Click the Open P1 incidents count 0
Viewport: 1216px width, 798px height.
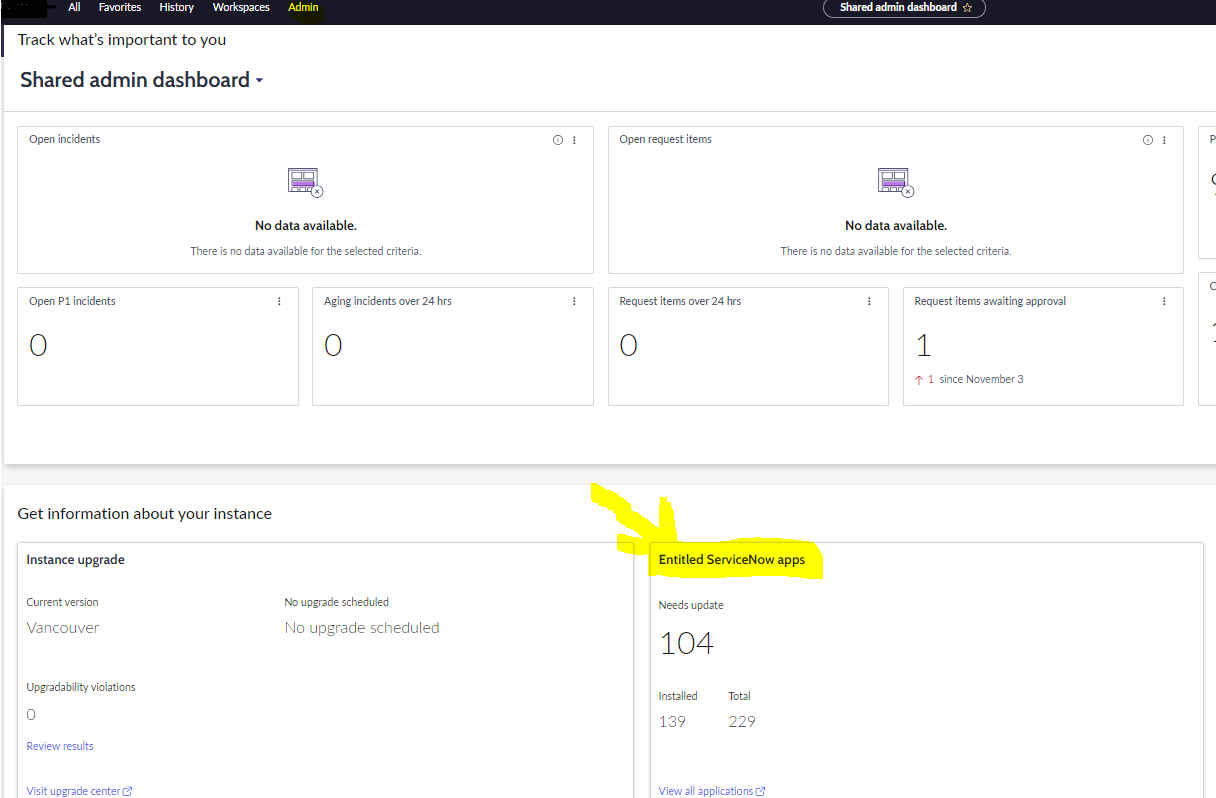coord(38,346)
